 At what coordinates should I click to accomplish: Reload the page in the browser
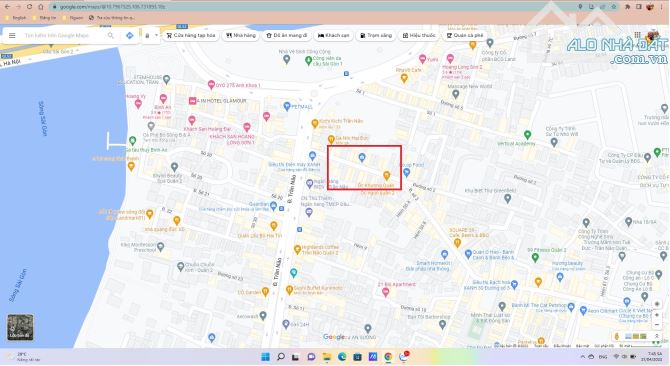pos(29,7)
